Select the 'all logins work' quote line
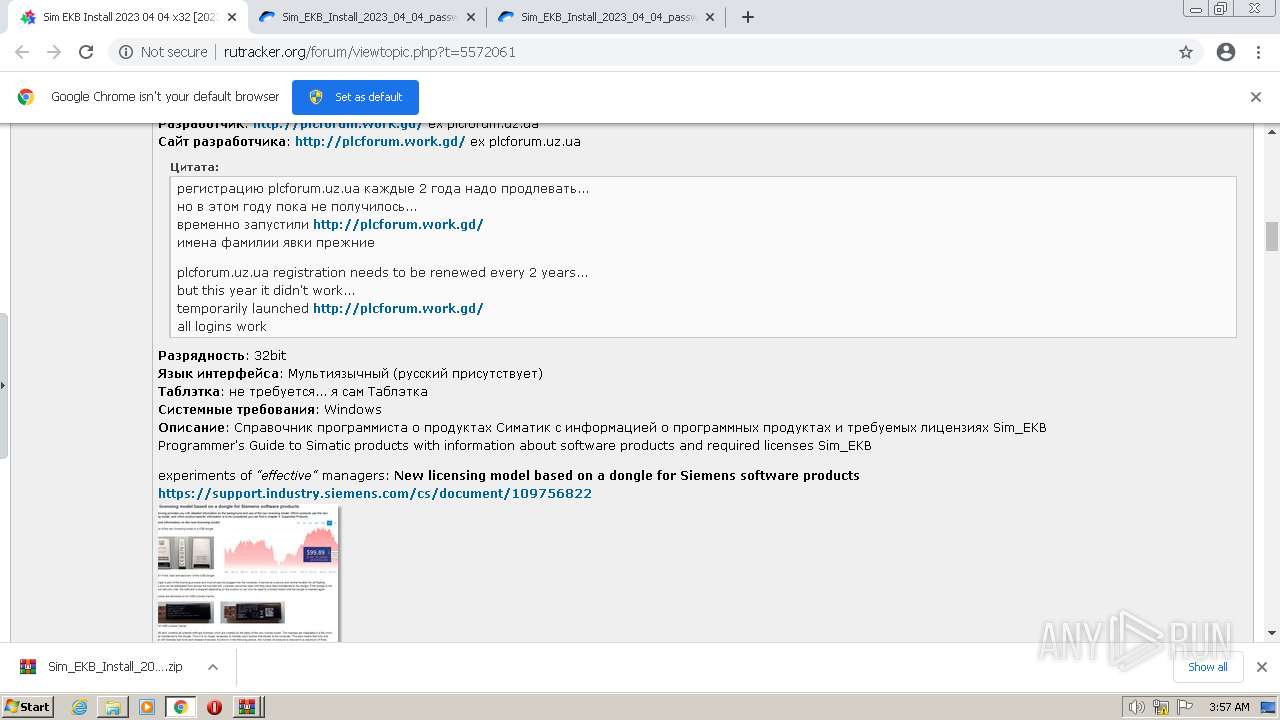This screenshot has width=1280, height=720. coord(222,327)
